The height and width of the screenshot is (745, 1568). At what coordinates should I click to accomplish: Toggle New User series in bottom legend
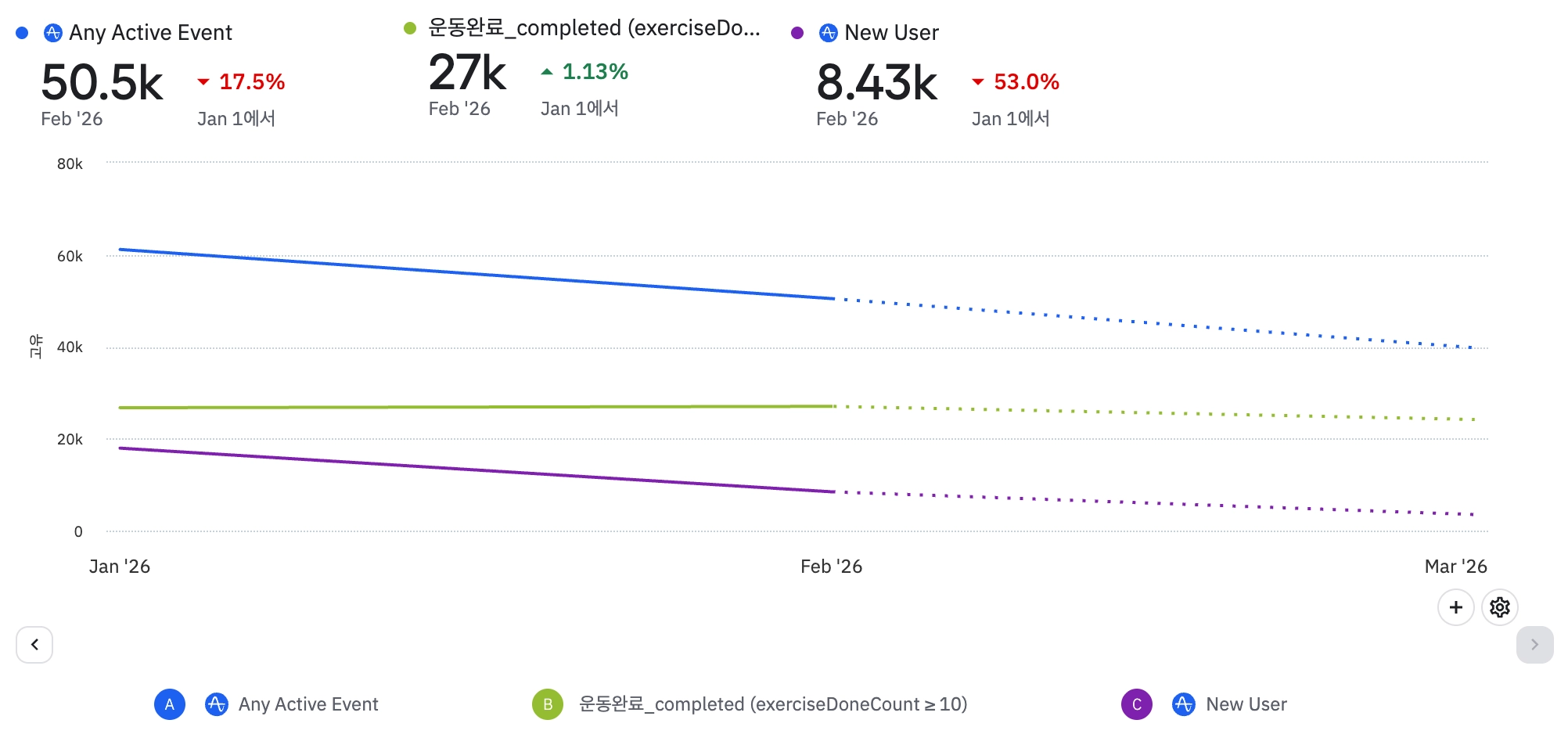tap(1246, 704)
